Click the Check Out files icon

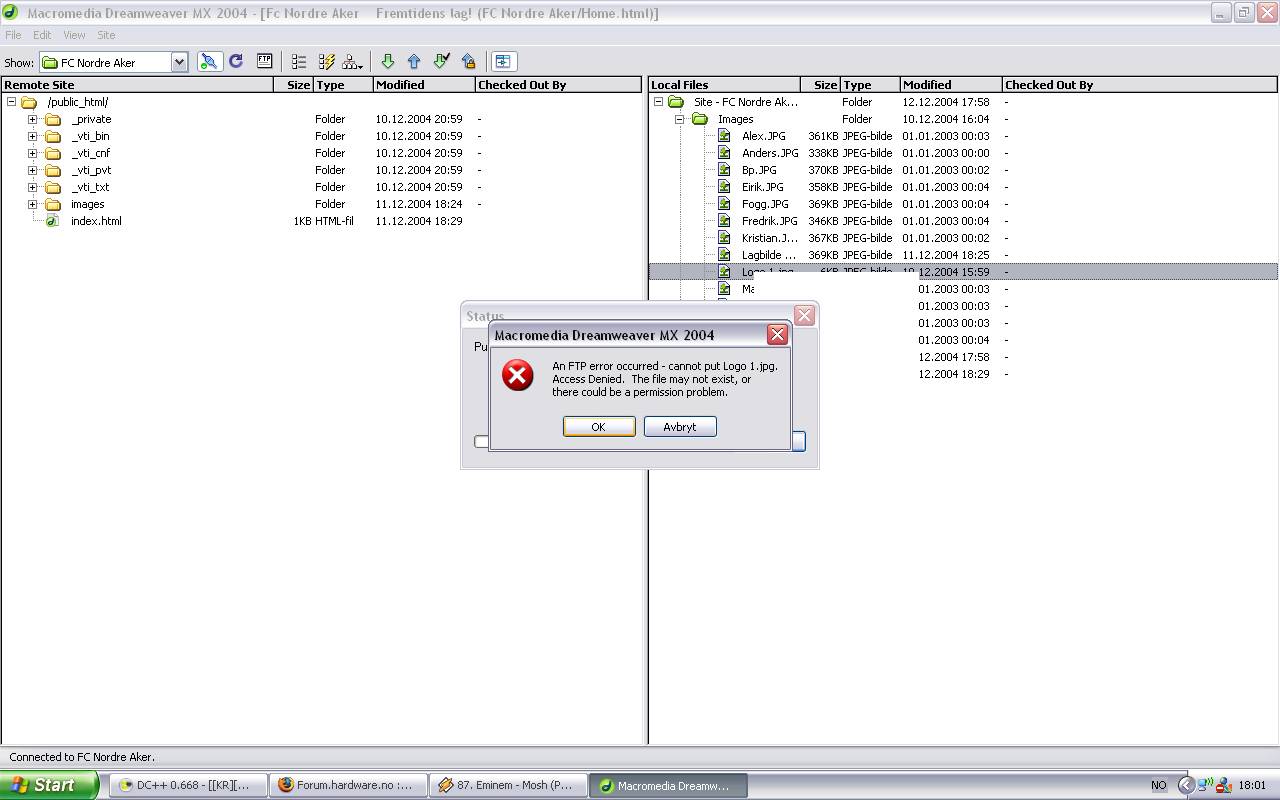point(441,62)
